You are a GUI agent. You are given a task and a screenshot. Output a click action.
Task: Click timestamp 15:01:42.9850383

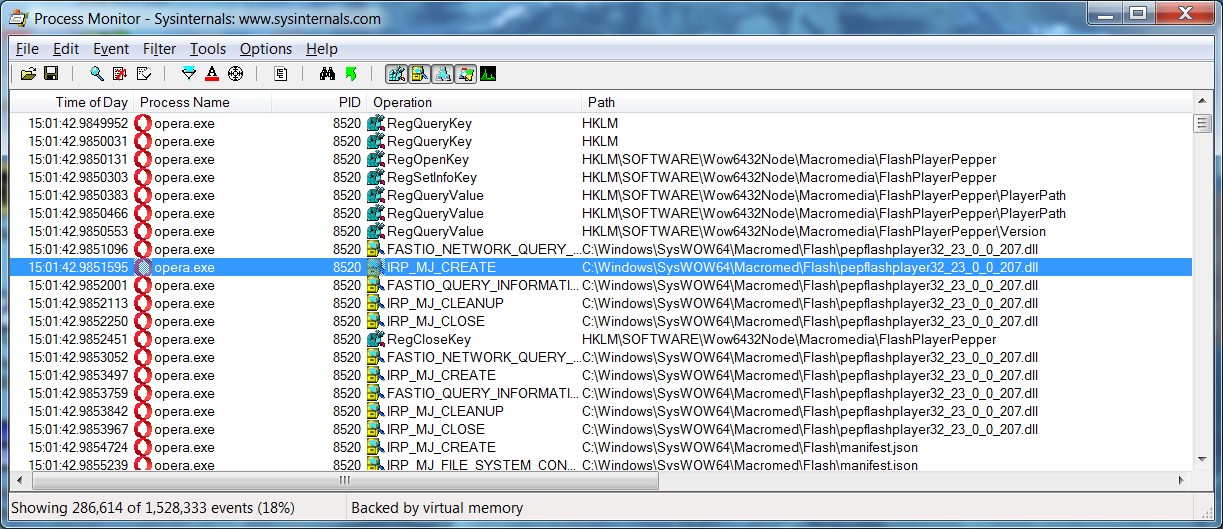coord(78,195)
